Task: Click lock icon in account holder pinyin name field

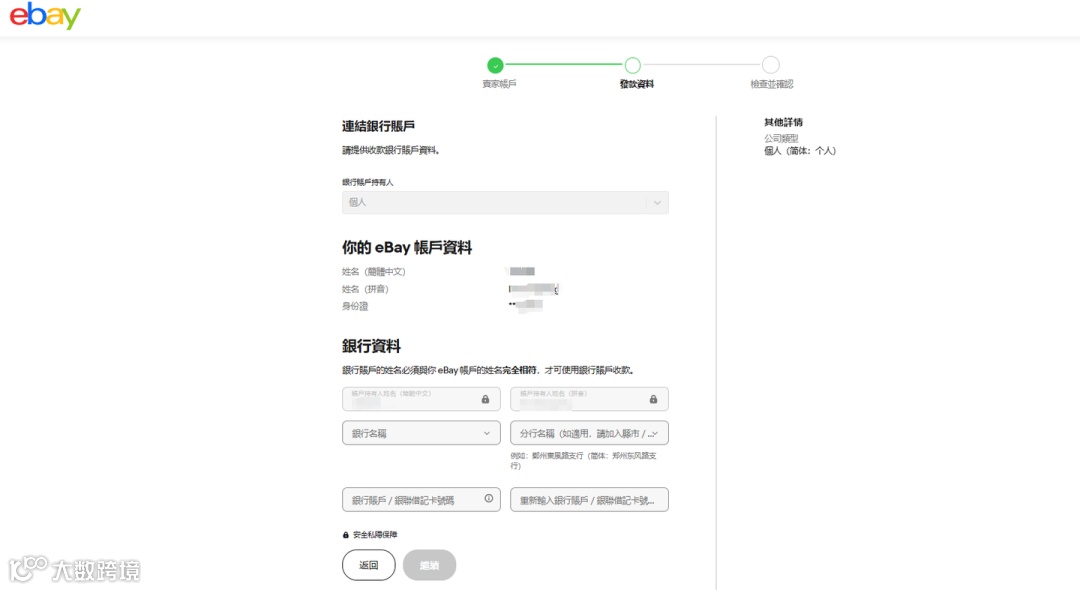Action: [x=653, y=399]
